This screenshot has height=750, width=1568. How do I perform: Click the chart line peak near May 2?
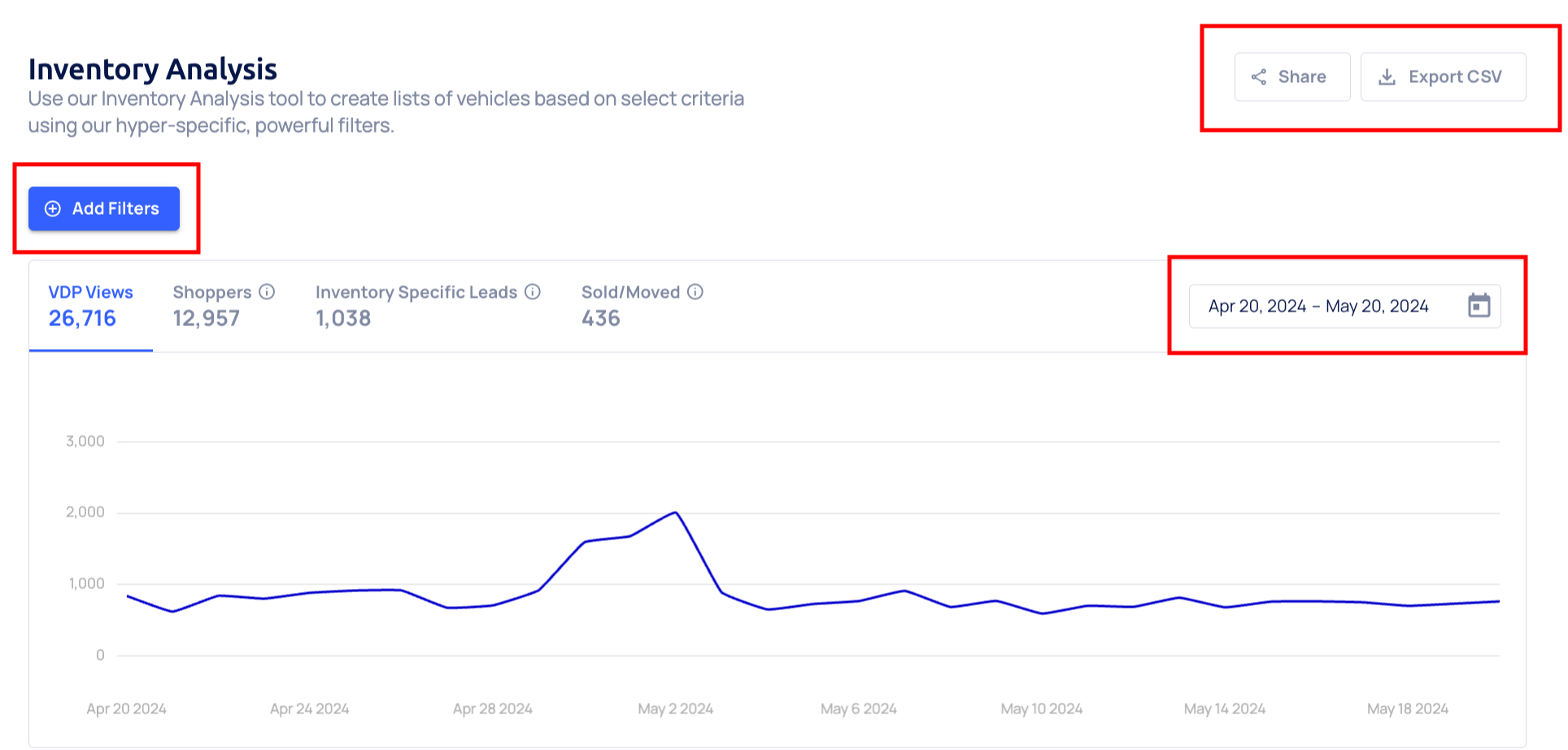click(x=676, y=512)
